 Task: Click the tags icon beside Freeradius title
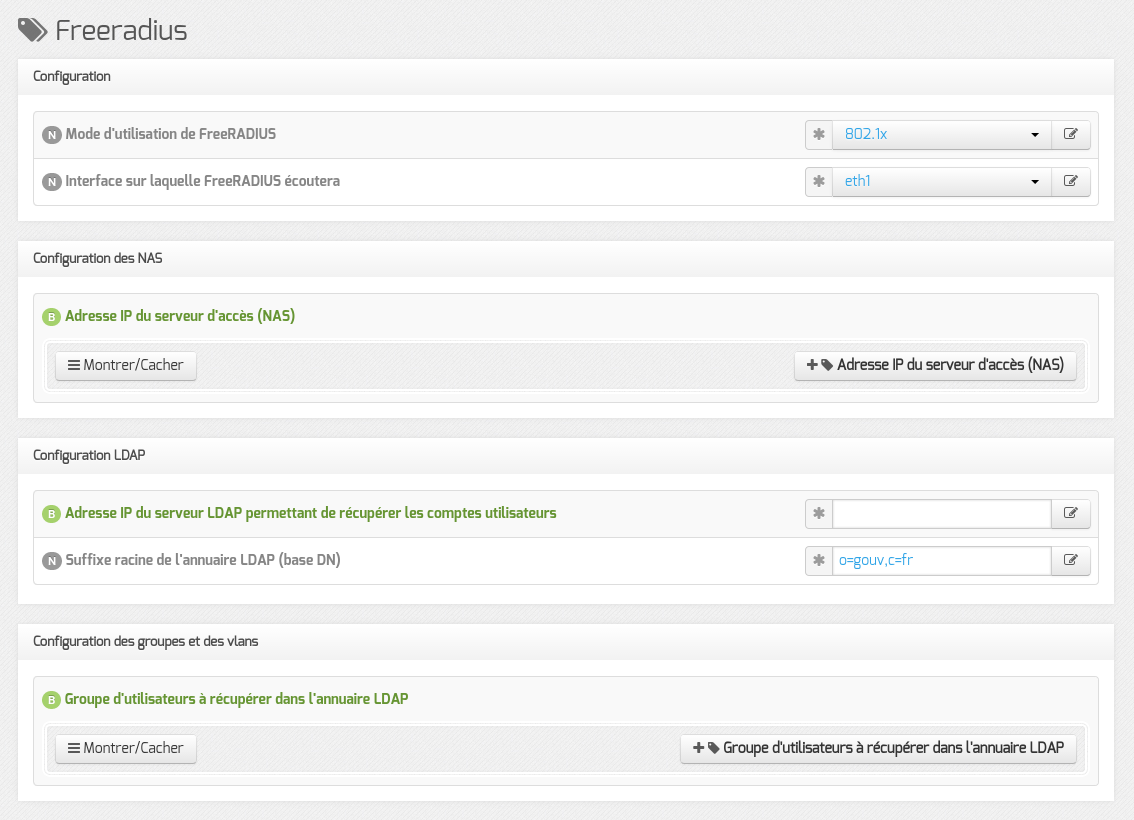click(33, 30)
